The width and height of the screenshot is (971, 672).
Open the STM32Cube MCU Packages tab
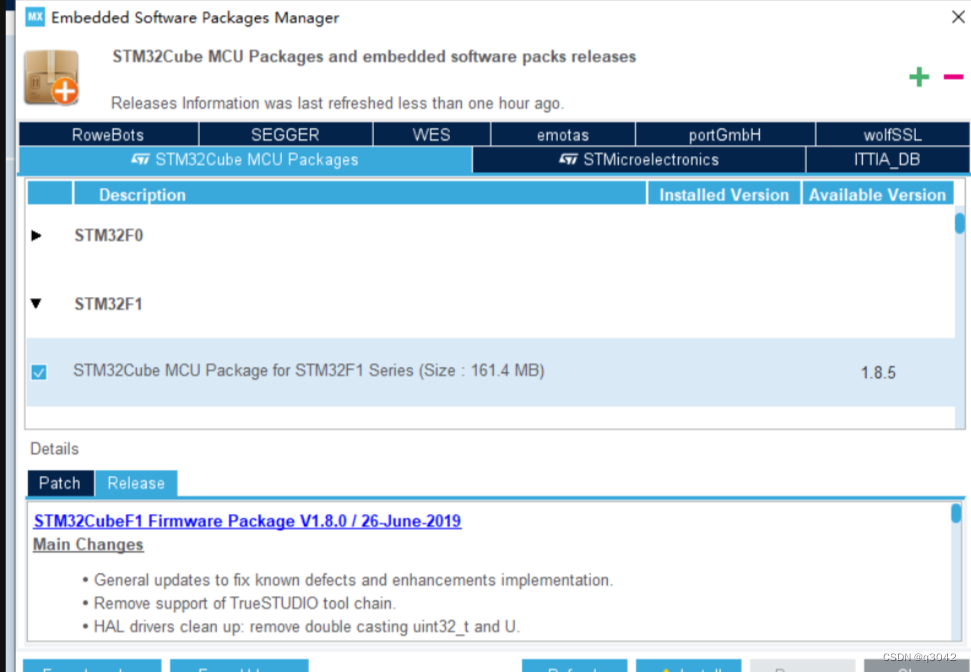[245, 160]
